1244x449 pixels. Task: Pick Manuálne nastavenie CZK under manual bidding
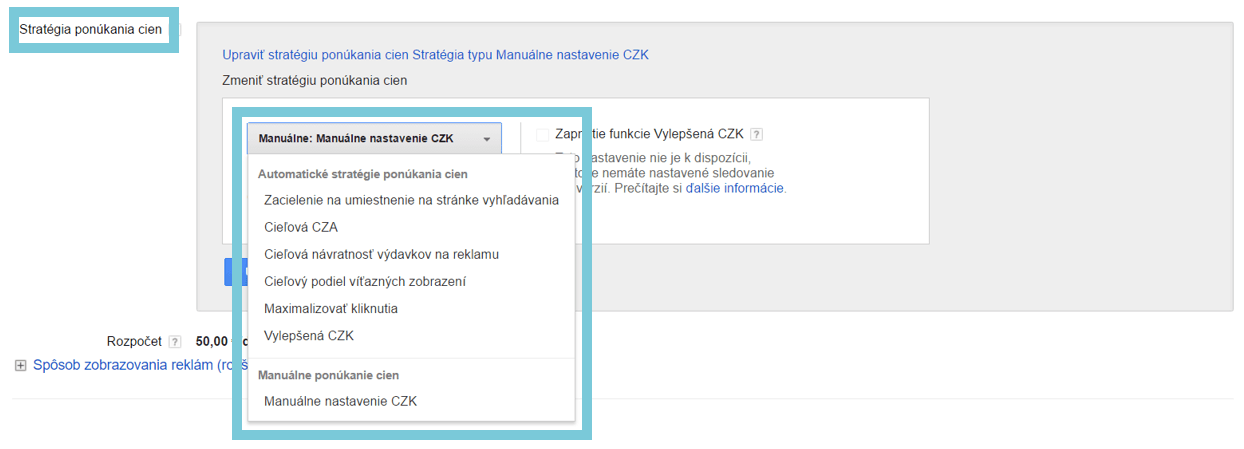[x=340, y=401]
